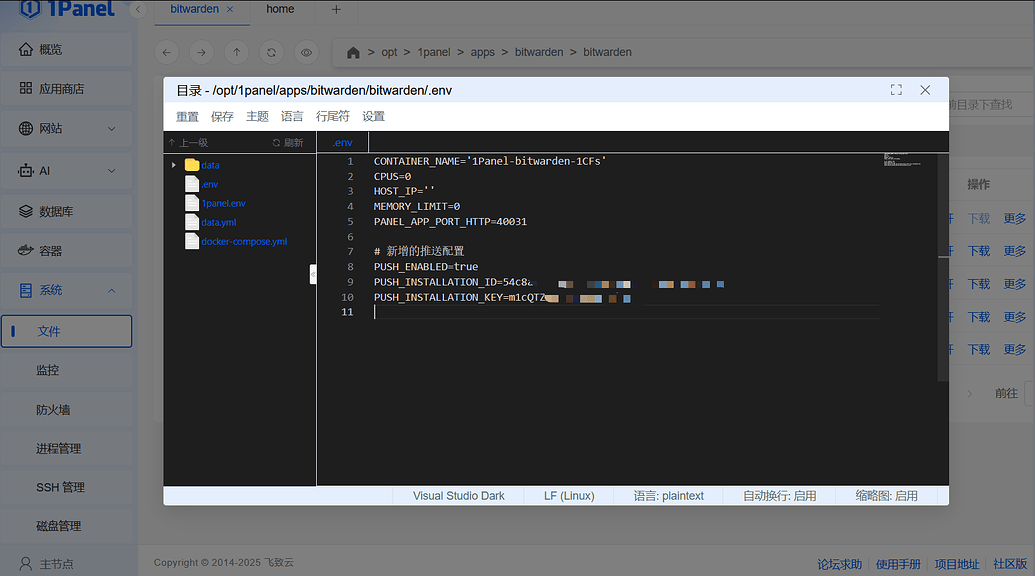The image size is (1035, 576).
Task: Toggle 缩略图 minimap in status bar
Action: pyautogui.click(x=886, y=496)
